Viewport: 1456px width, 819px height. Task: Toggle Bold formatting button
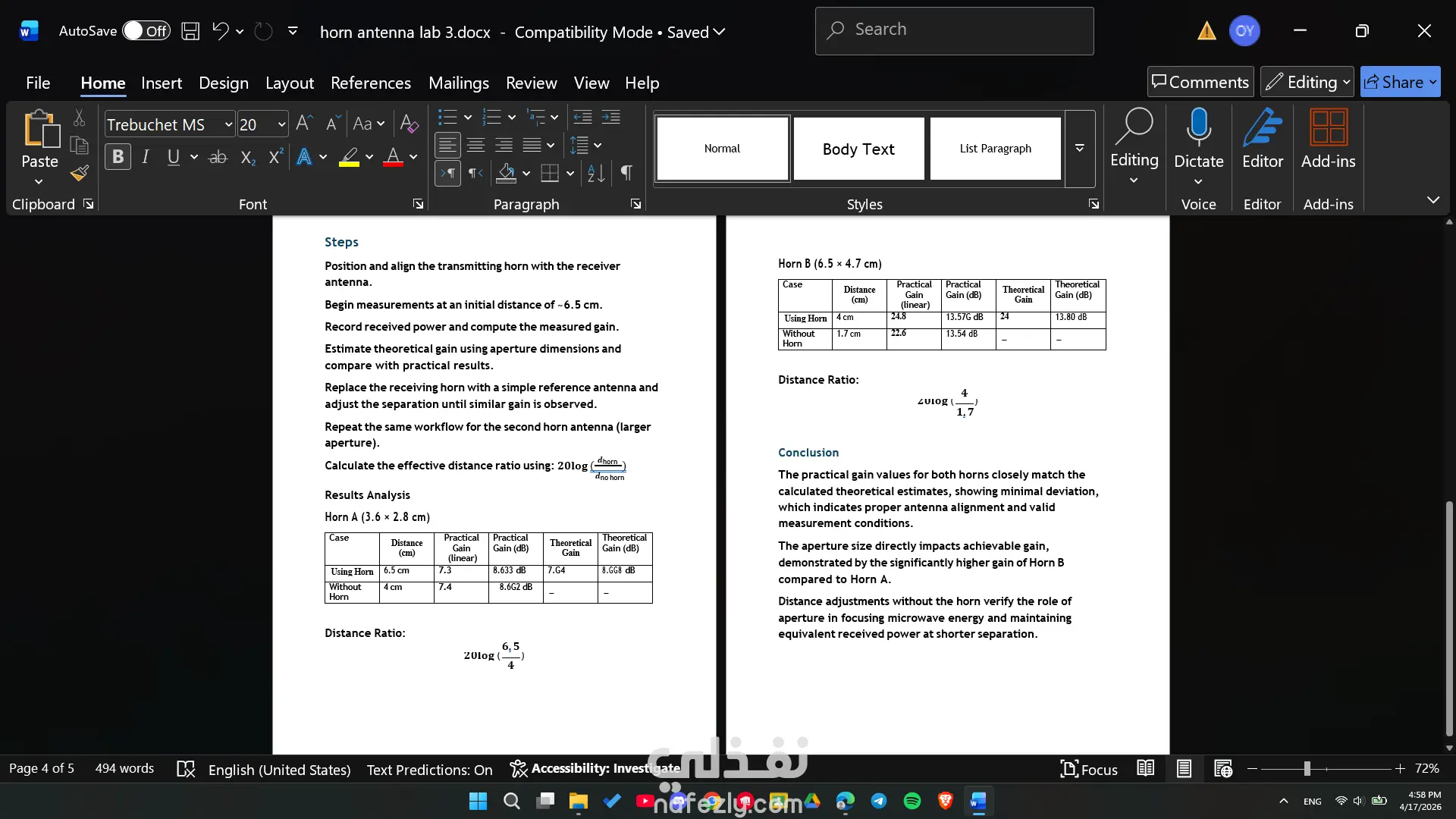coord(118,157)
